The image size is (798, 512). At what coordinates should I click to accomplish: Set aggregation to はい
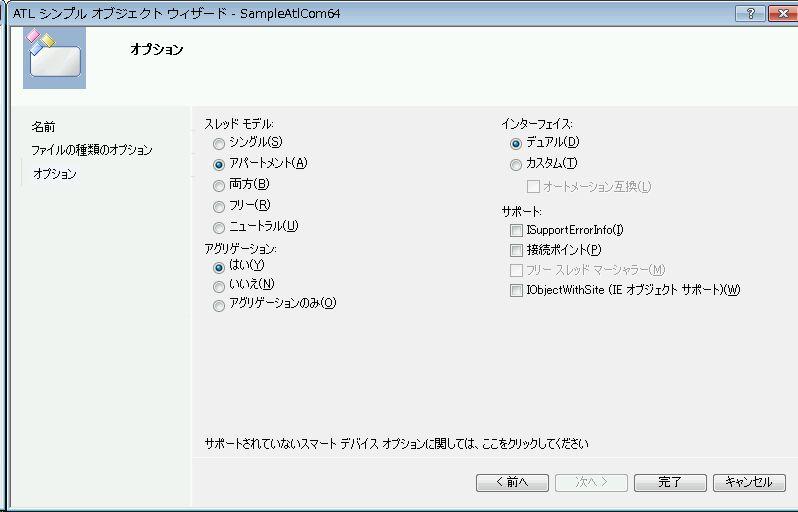(219, 266)
